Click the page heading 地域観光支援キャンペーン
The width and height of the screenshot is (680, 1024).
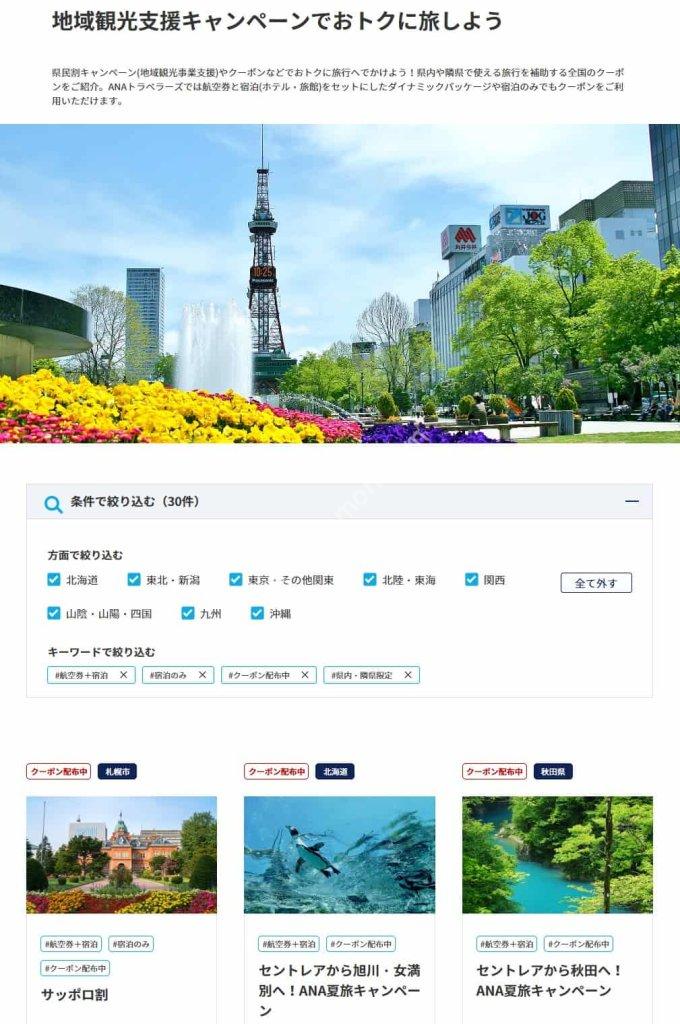(x=278, y=21)
